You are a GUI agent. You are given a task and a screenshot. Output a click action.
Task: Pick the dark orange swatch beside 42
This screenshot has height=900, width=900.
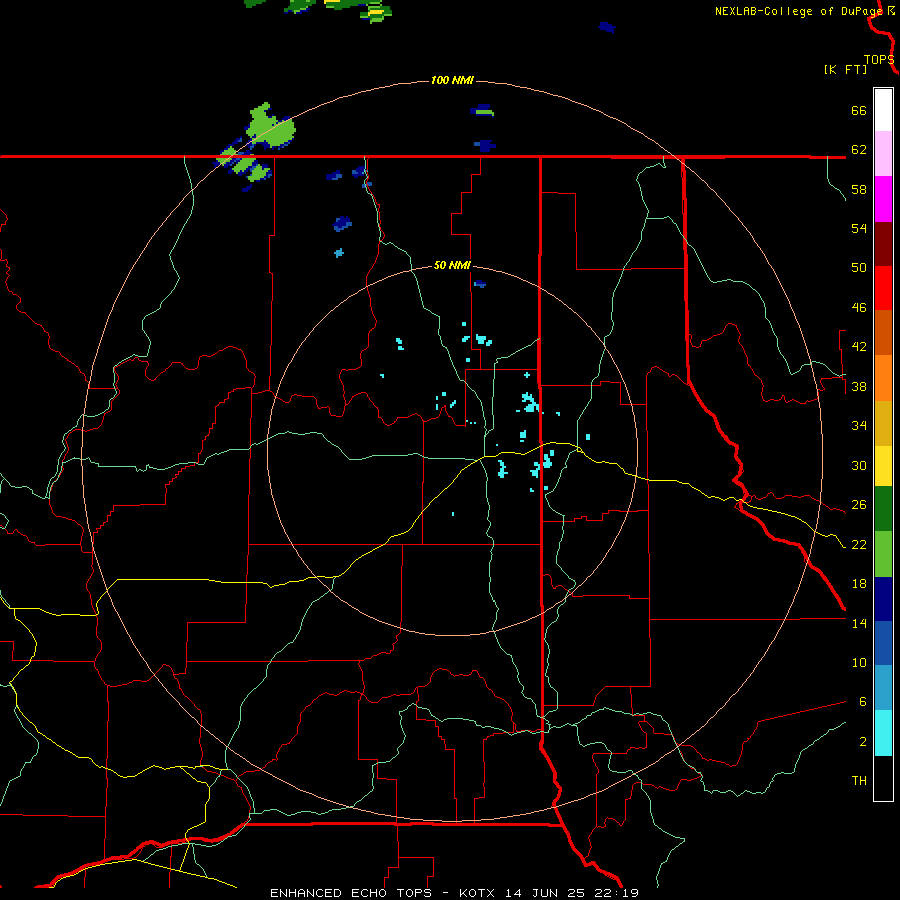pos(883,332)
